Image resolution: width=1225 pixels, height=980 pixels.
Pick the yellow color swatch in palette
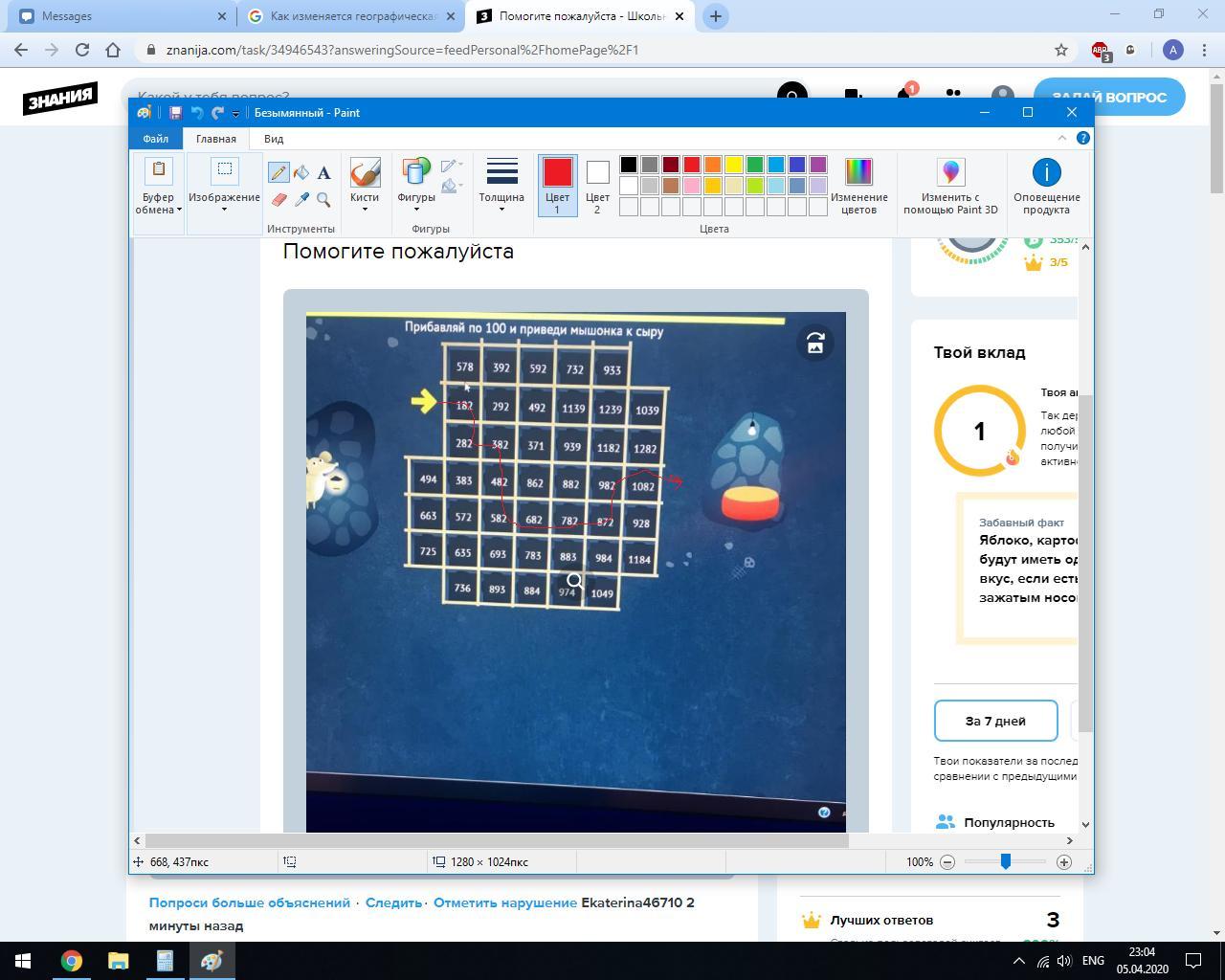(x=734, y=165)
